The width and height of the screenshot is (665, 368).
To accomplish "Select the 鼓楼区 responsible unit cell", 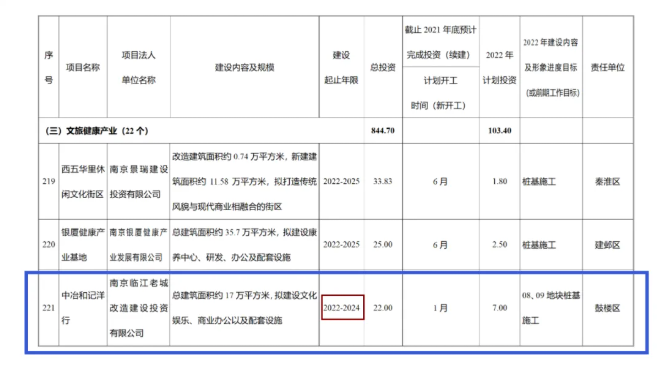I will tap(608, 308).
